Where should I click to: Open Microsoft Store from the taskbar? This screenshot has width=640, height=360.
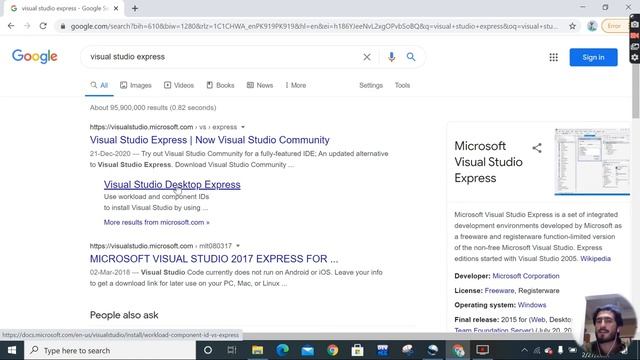[358, 350]
